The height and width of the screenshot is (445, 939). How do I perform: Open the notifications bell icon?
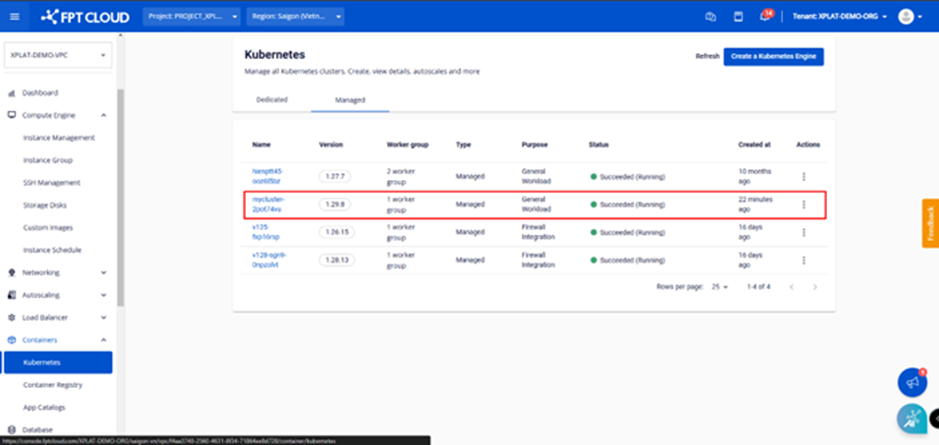point(766,16)
